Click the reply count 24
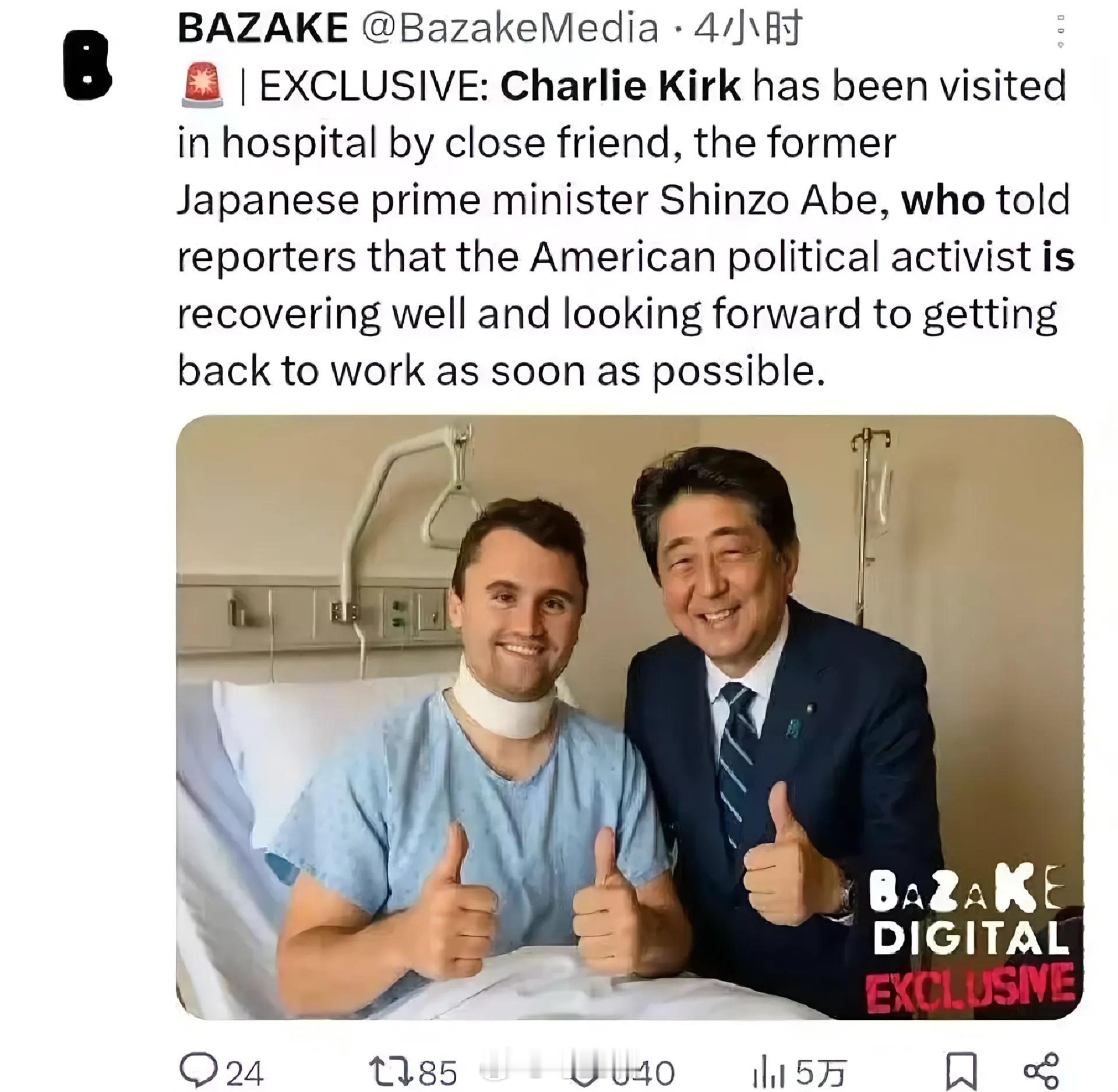The image size is (1118, 1092). click(245, 1073)
